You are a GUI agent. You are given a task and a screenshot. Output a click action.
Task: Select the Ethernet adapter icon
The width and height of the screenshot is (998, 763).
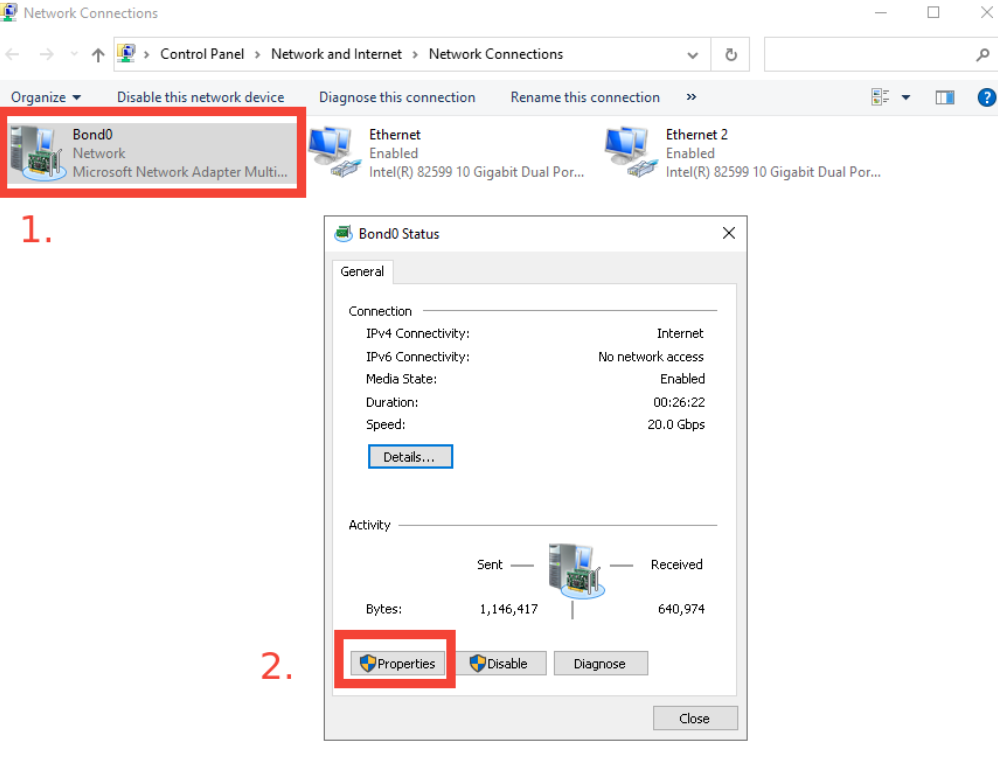click(333, 152)
